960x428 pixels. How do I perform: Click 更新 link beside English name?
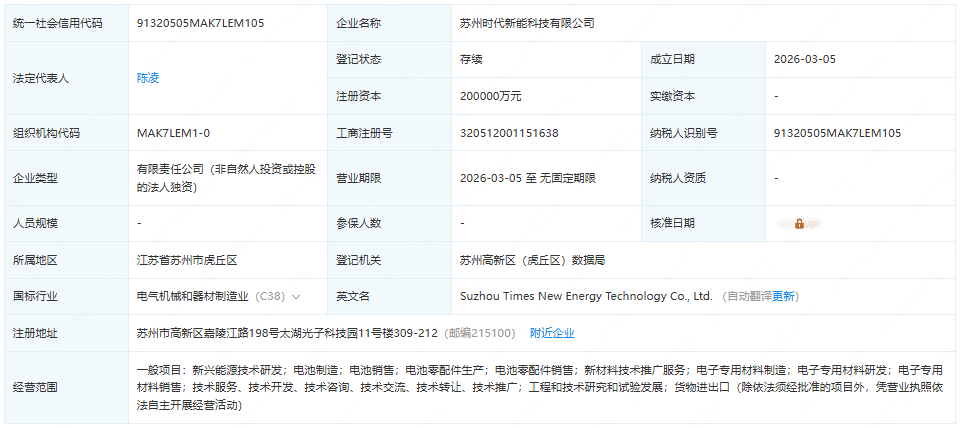click(x=784, y=296)
